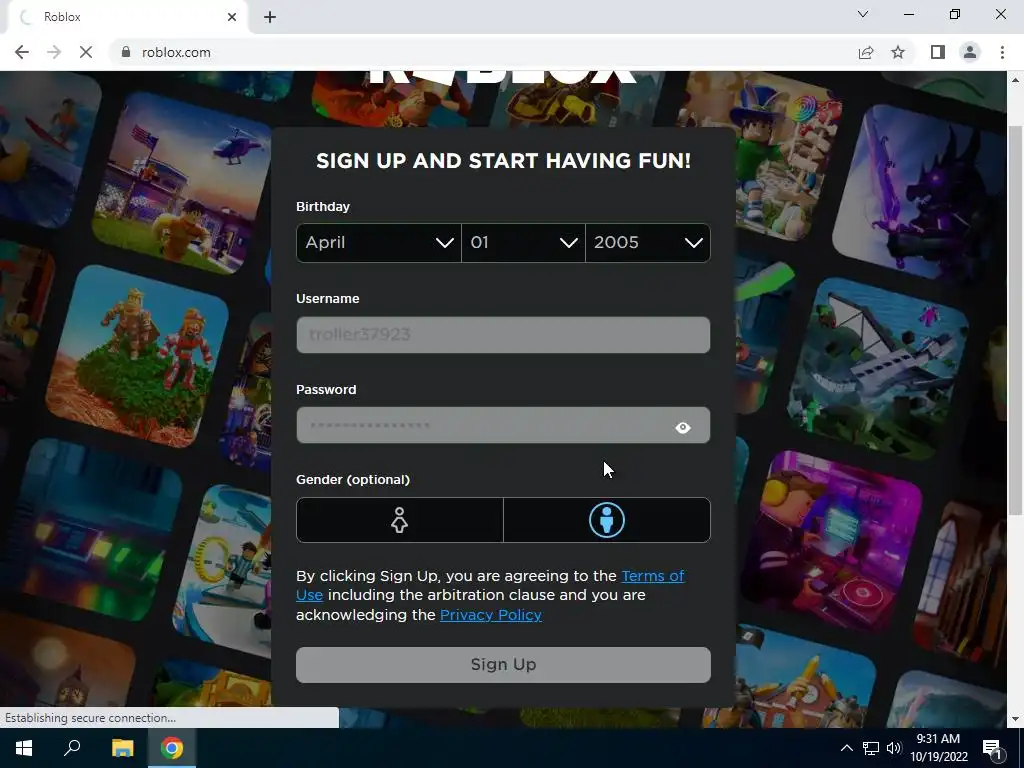Open the volume tray icon
Image resolution: width=1024 pixels, height=768 pixels.
894,748
